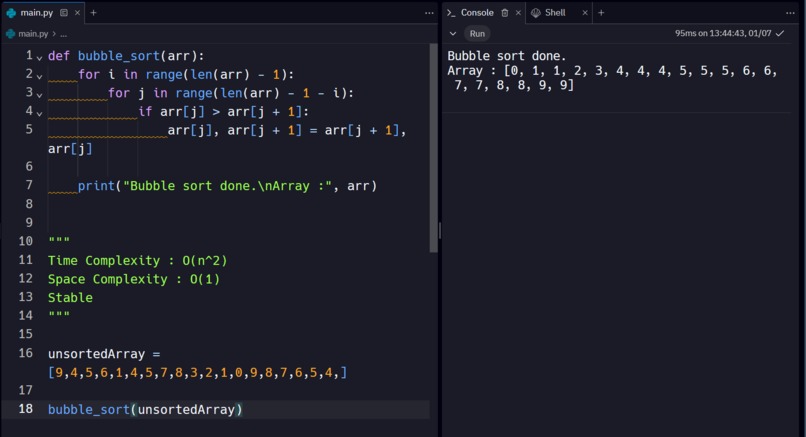Collapse the 'for j' loop fold on line 3
This screenshot has width=806, height=437.
39,94
